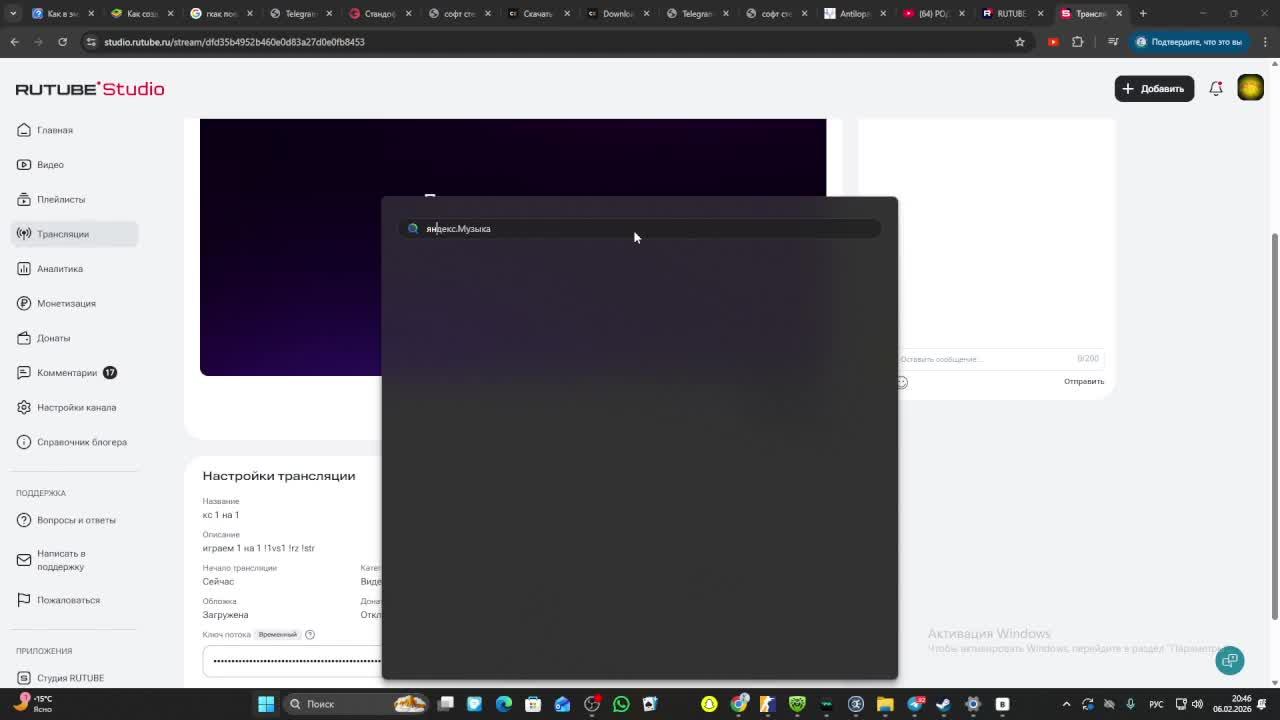Open the notifications bell
The image size is (1280, 720).
pos(1216,89)
